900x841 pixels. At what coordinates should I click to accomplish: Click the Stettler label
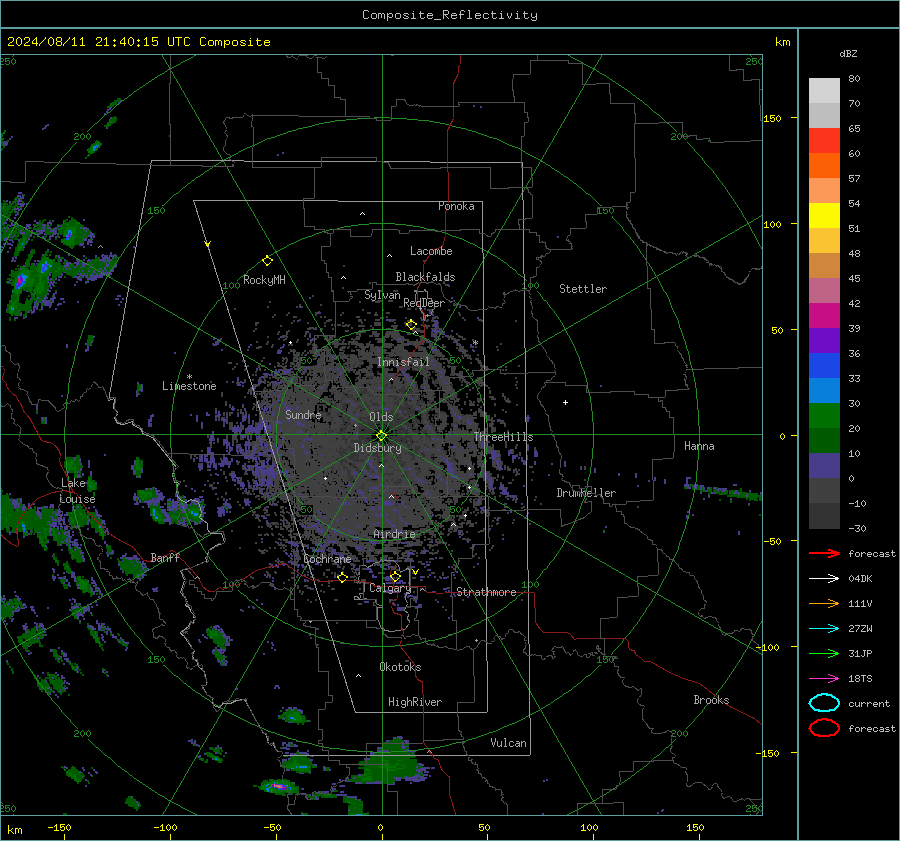click(x=583, y=289)
